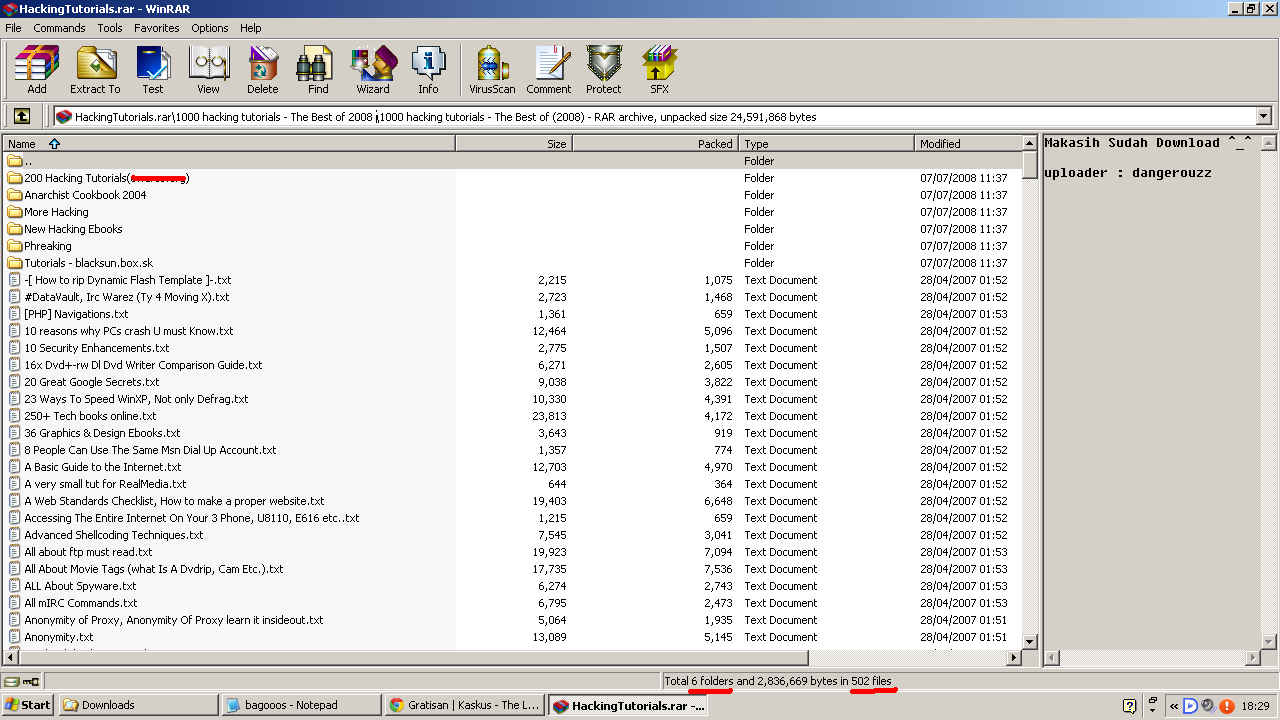Click the Delete toolbar icon
1280x720 pixels.
point(263,70)
